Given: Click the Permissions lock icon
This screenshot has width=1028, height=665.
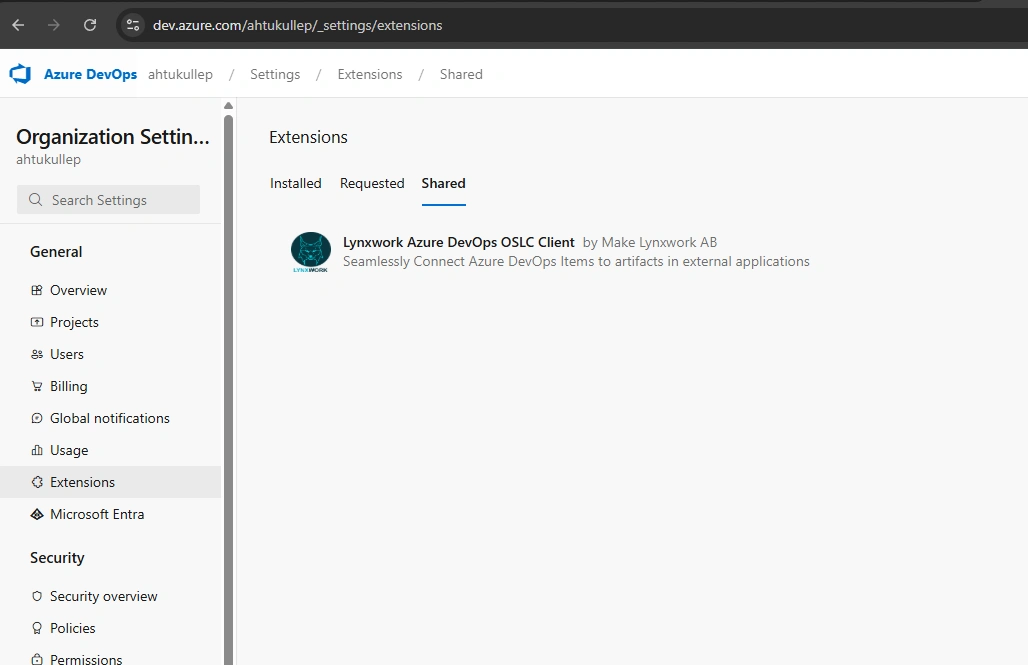Looking at the screenshot, I should tap(37, 659).
